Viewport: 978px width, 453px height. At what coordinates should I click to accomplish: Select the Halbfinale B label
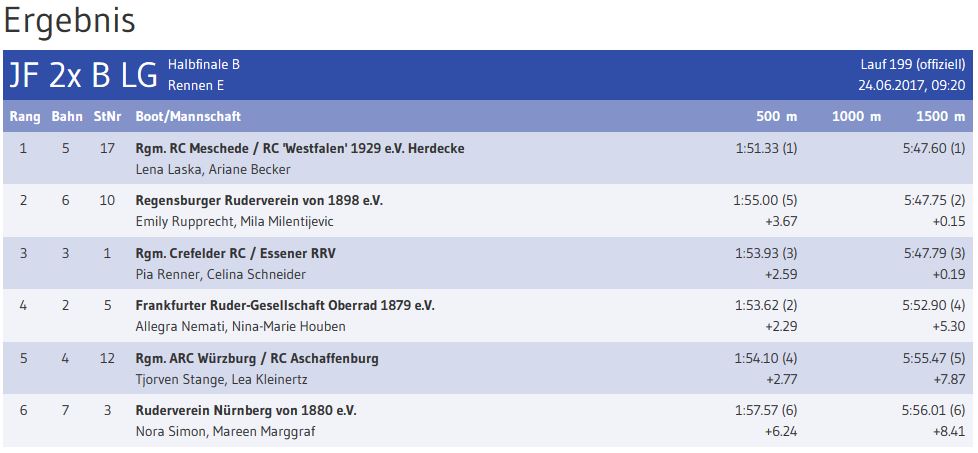pos(204,65)
